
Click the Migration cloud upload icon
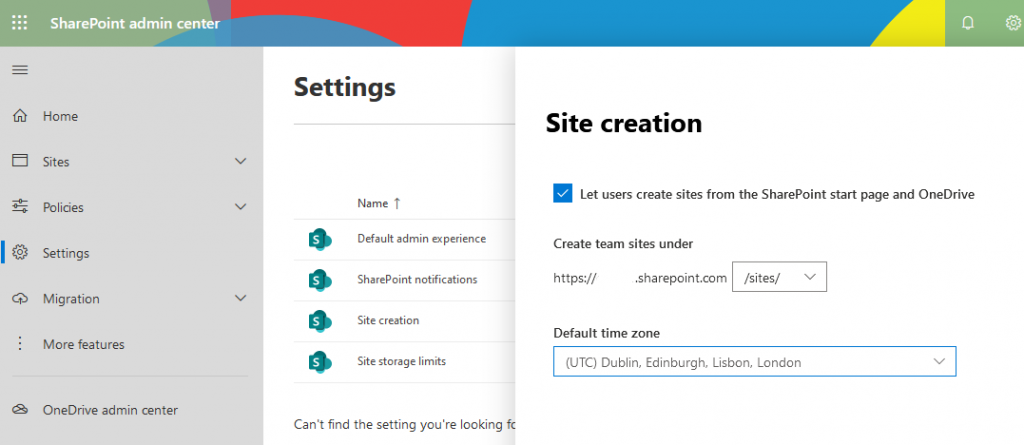(20, 299)
